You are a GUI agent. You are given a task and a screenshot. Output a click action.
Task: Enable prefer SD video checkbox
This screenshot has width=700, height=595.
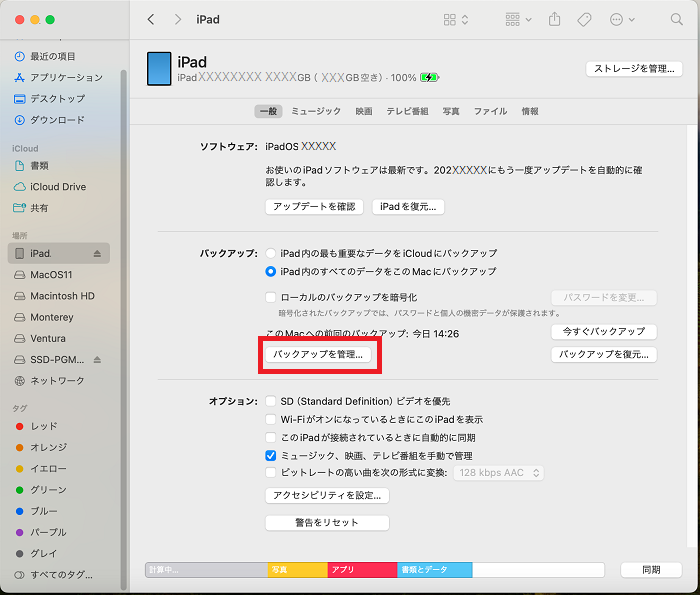tap(271, 401)
